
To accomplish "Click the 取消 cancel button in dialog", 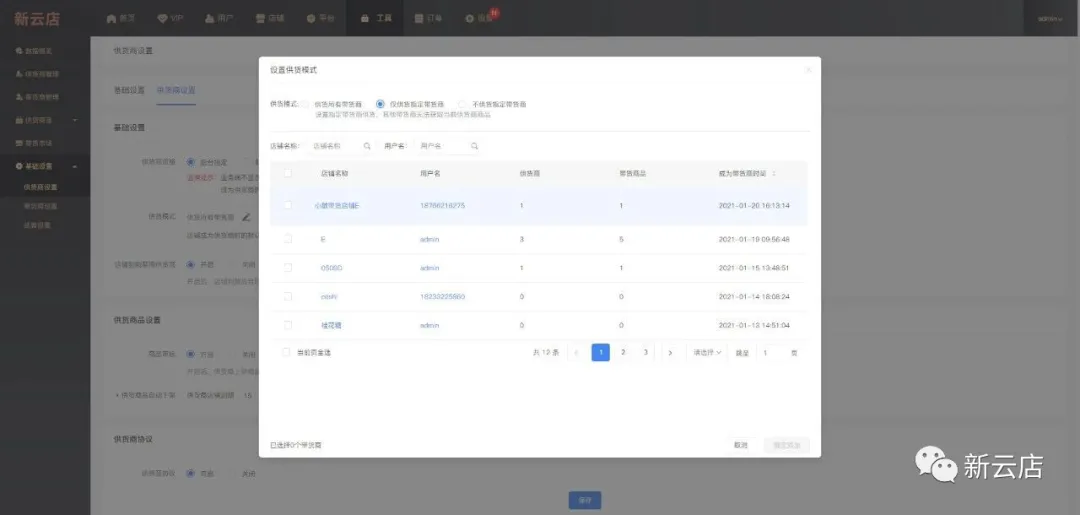I will point(740,445).
